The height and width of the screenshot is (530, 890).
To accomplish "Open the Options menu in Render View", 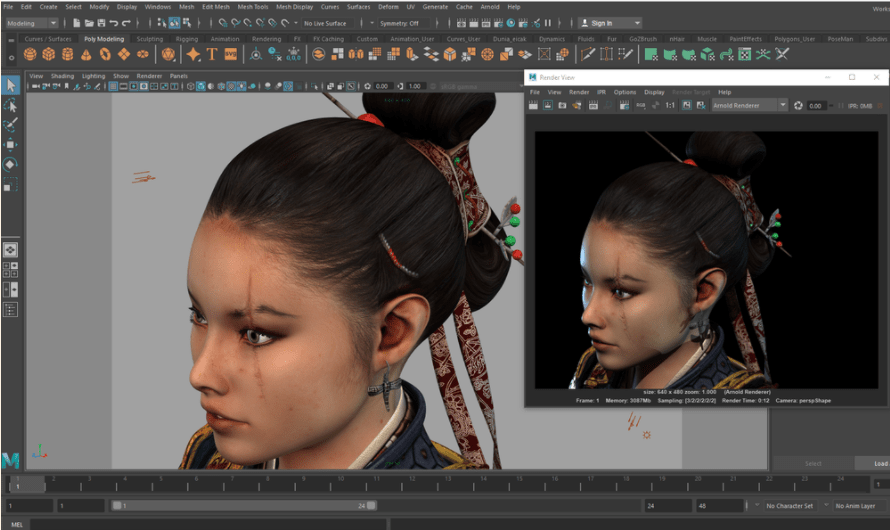I will 624,92.
